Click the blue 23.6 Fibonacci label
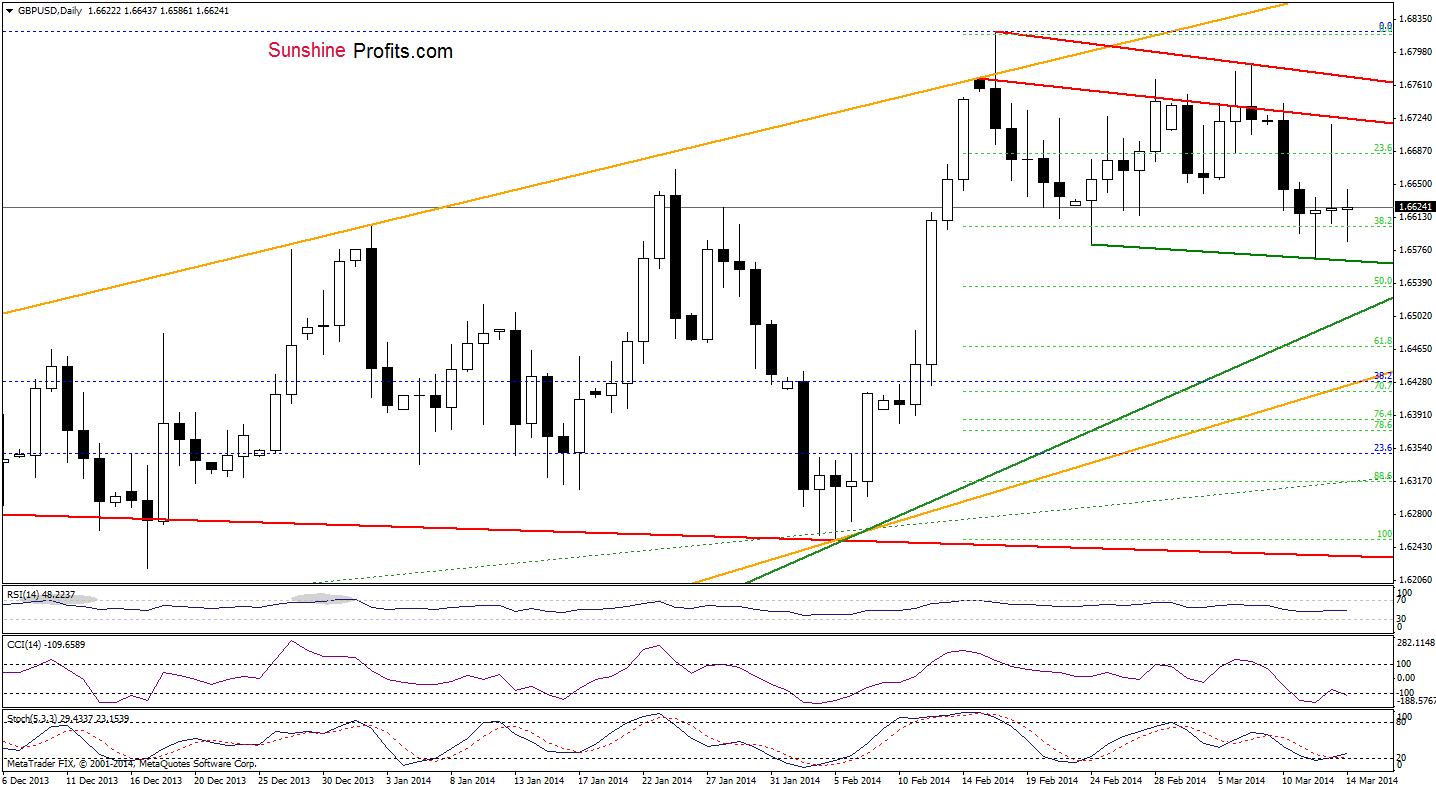 (1384, 447)
